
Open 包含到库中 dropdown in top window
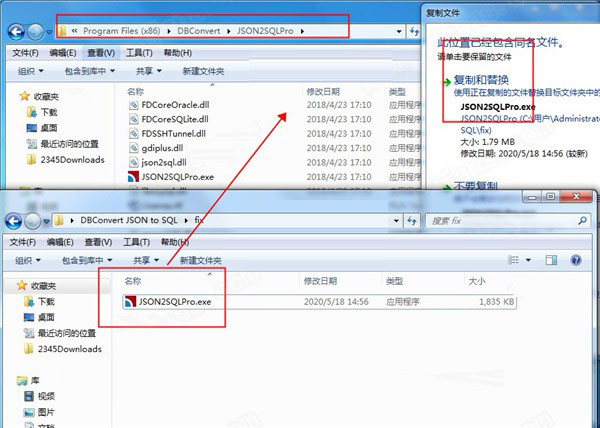(90, 71)
